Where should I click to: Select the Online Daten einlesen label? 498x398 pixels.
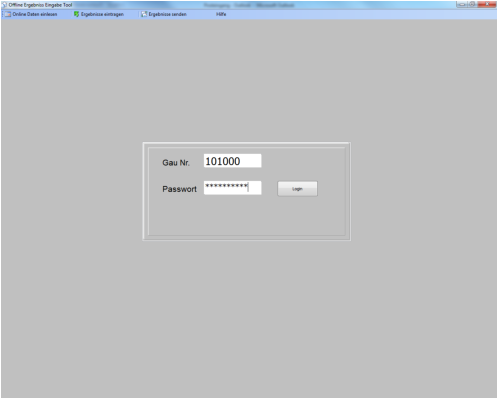click(x=35, y=14)
